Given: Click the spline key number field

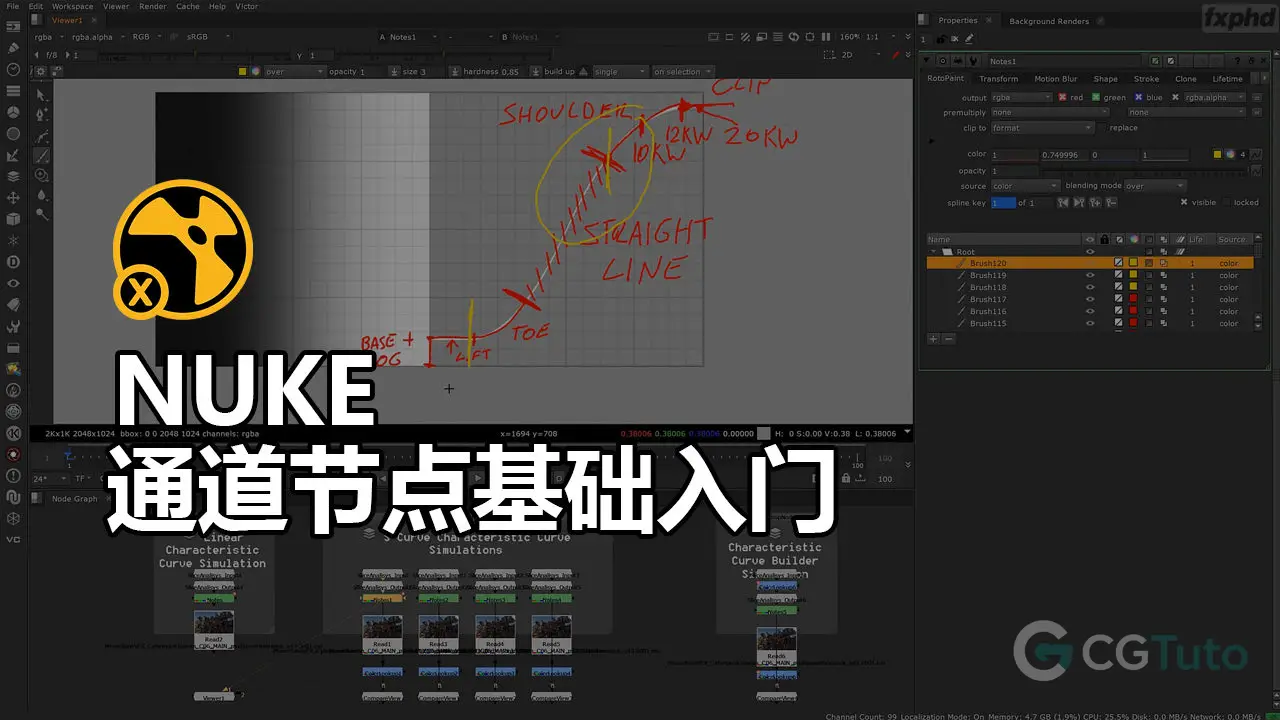Looking at the screenshot, I should coord(1002,203).
